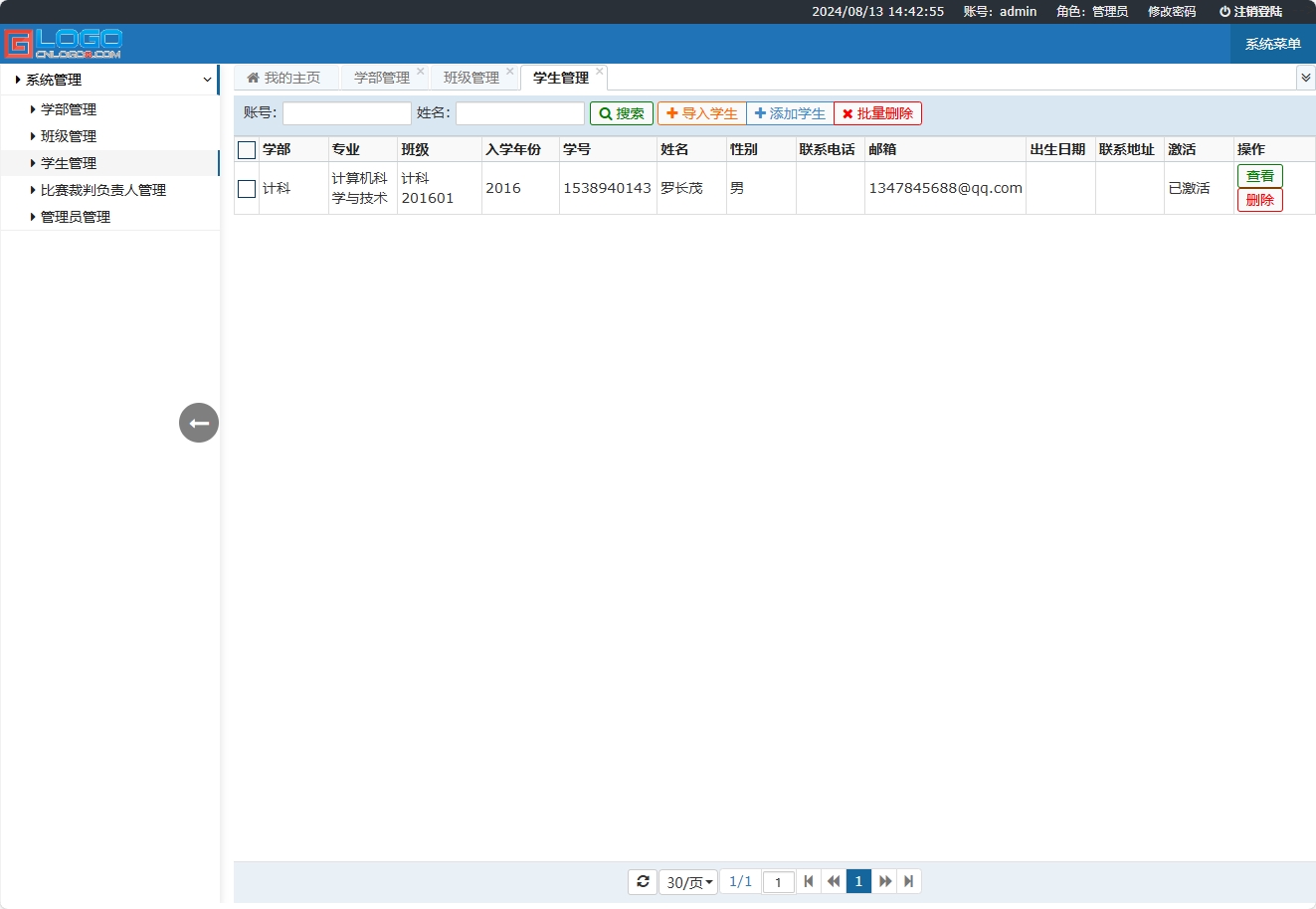Image resolution: width=1316 pixels, height=909 pixels.
Task: Click the power icon next to 注销登陆
Action: click(x=1223, y=12)
